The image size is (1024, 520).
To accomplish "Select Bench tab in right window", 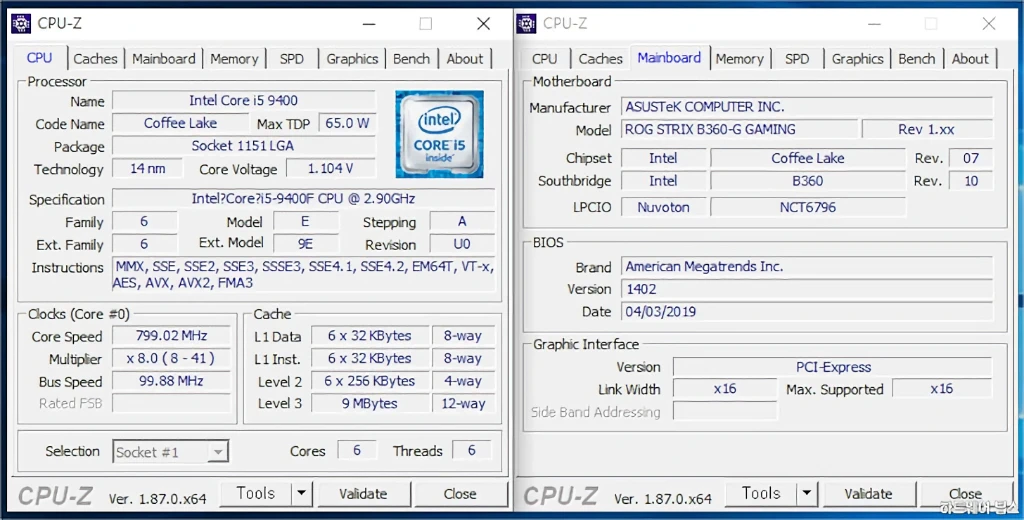I will [917, 59].
